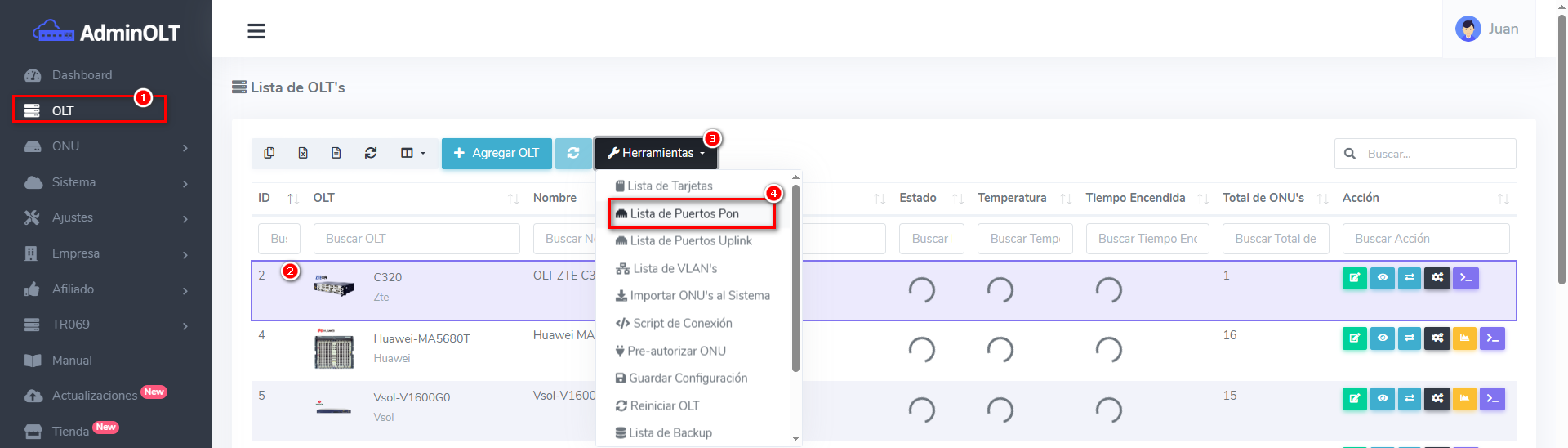Click the hamburger menu icon
Viewport: 1568px width, 448px height.
[x=256, y=31]
